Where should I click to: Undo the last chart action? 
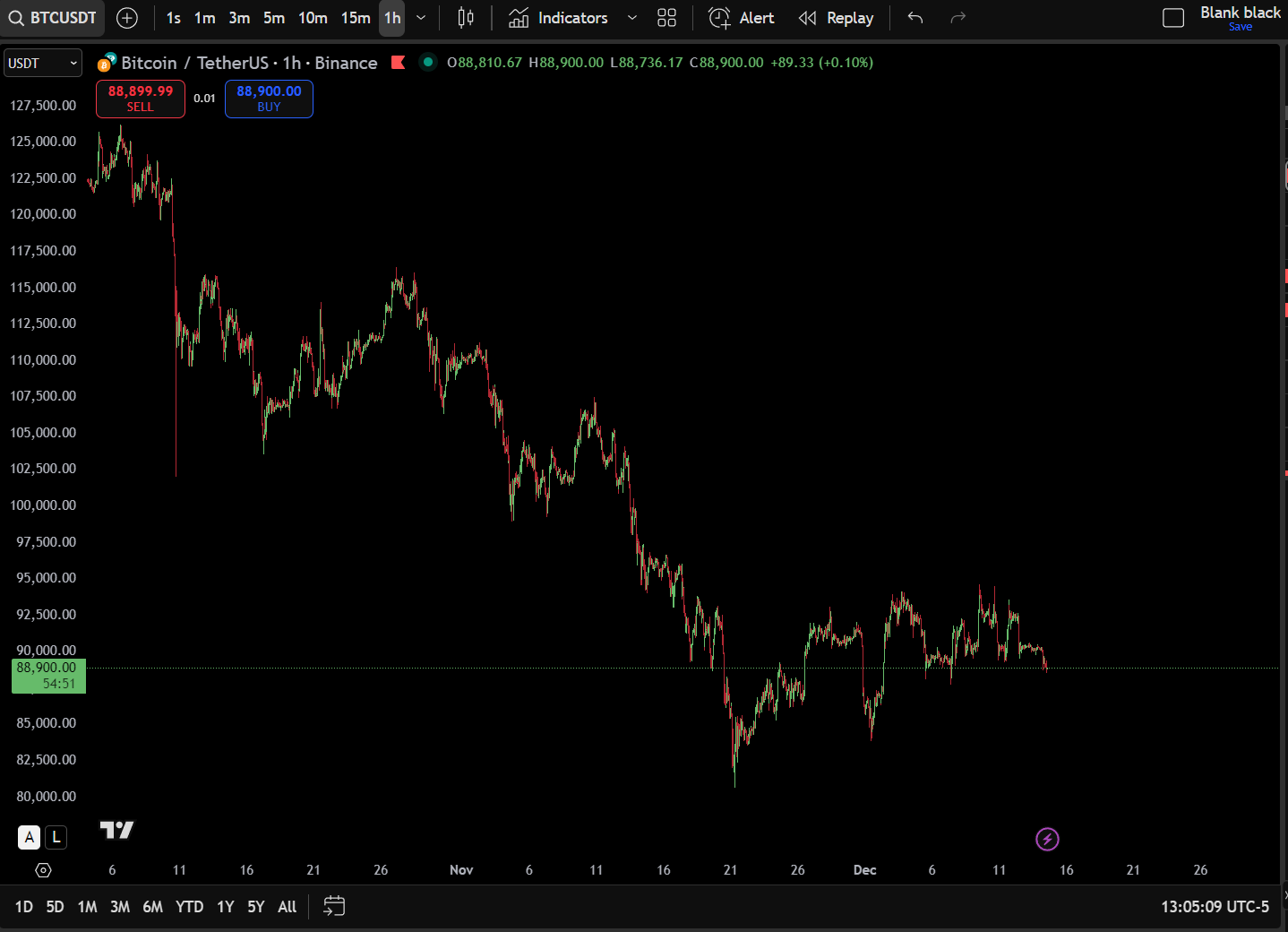915,18
